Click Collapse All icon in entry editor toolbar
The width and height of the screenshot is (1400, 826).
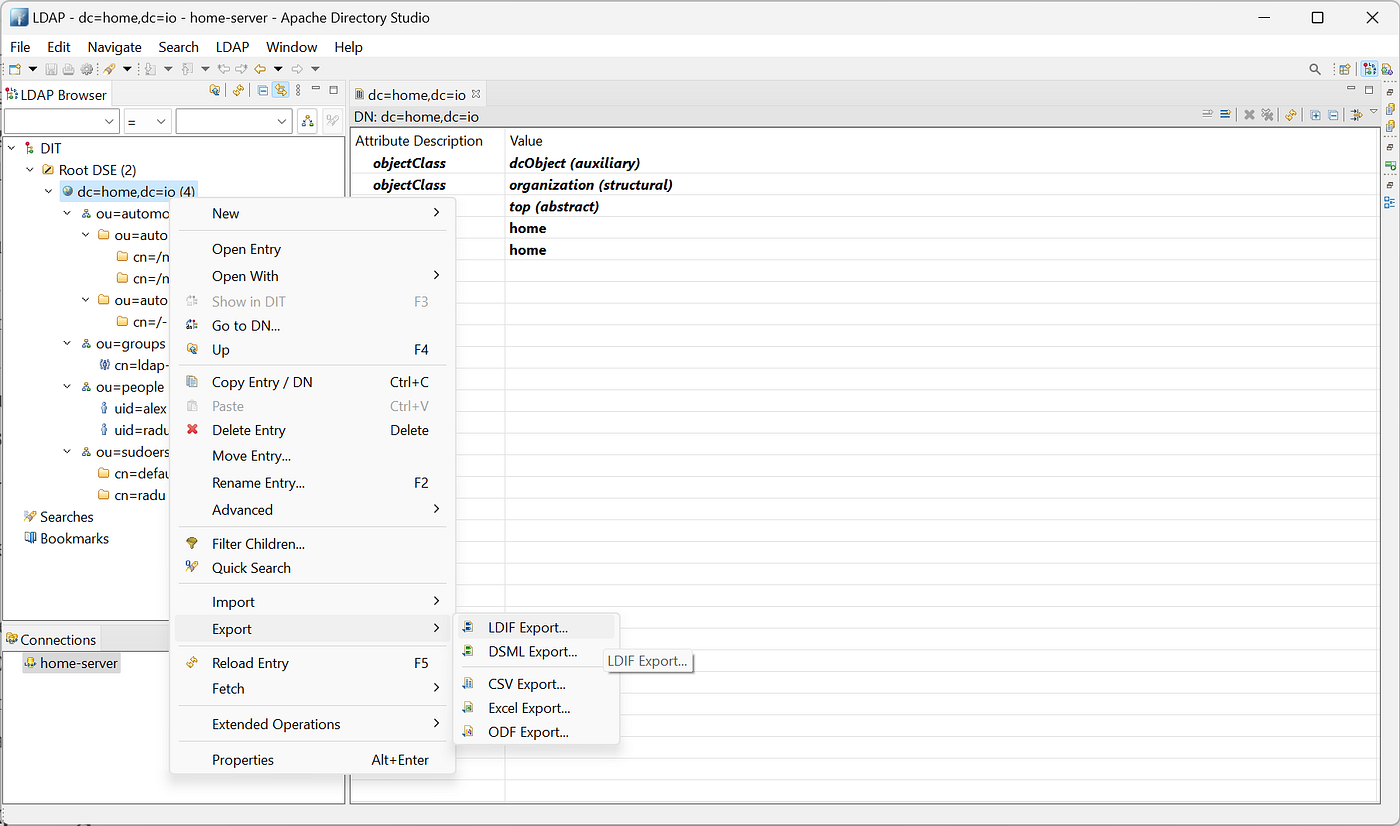coord(1333,115)
